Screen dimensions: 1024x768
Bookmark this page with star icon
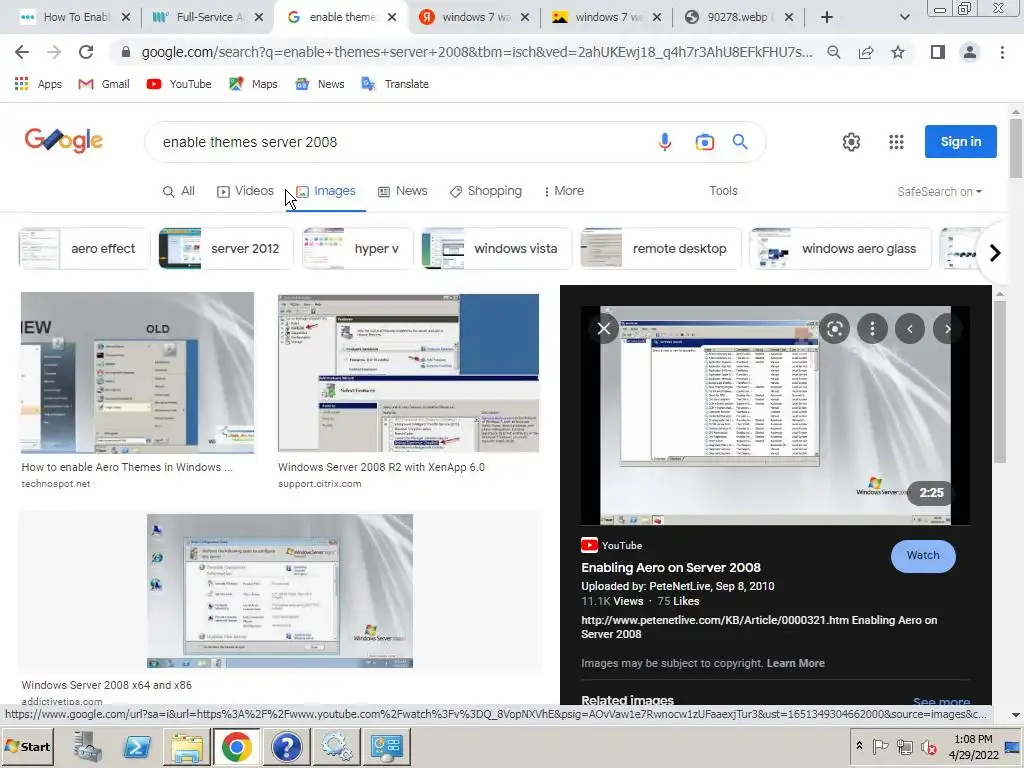898,52
